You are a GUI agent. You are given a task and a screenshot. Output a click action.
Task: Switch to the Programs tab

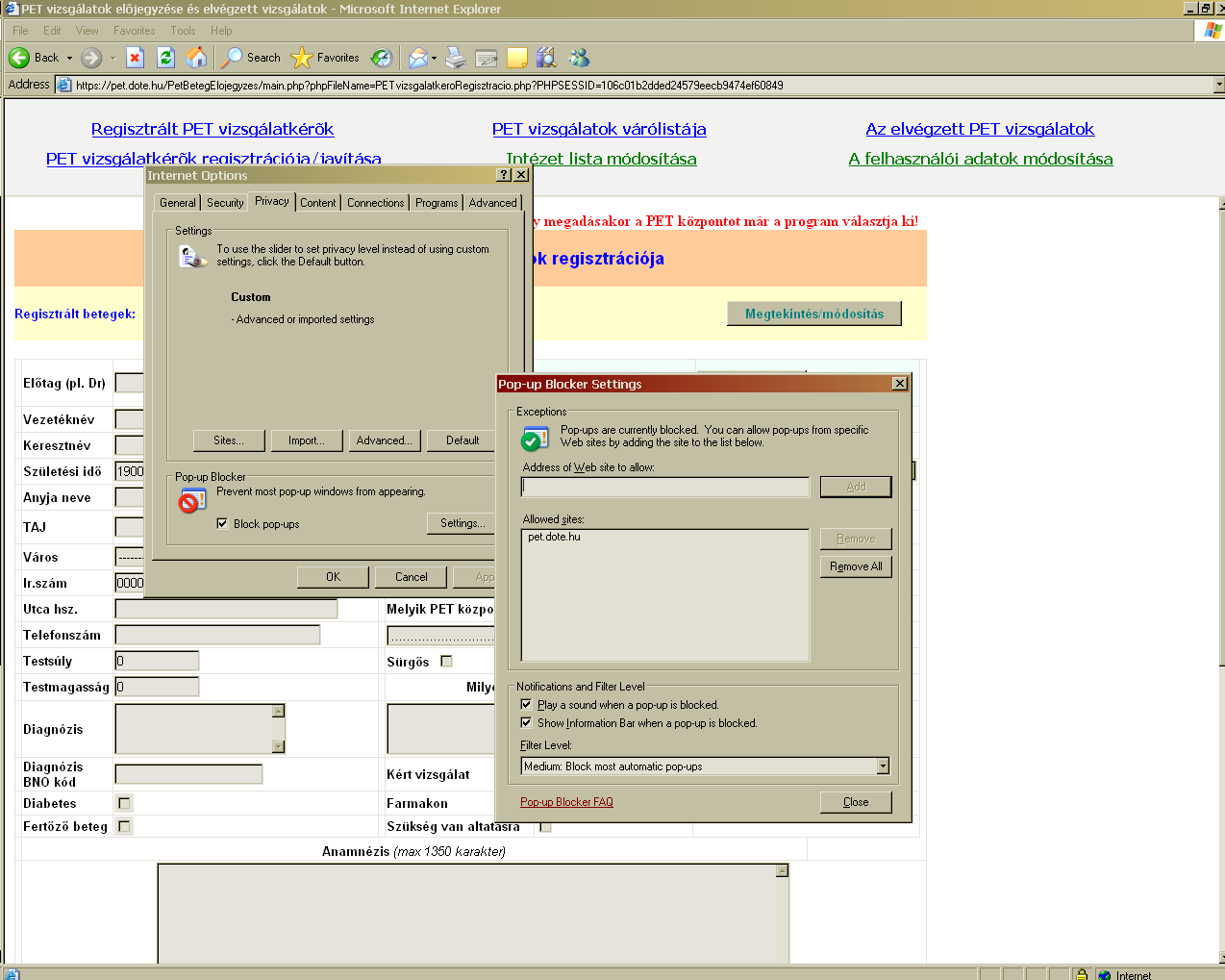click(437, 203)
